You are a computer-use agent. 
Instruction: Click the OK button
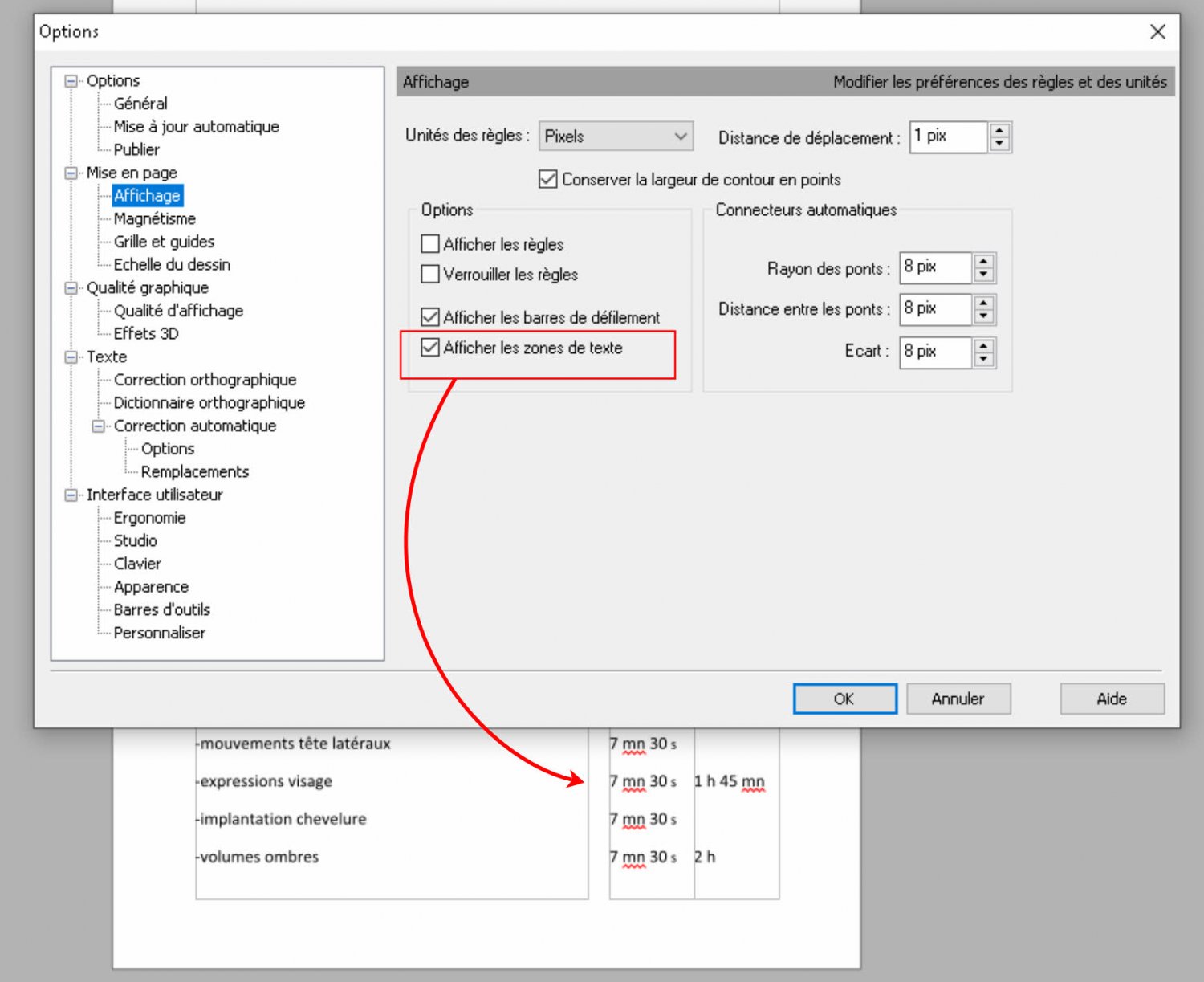click(x=844, y=698)
